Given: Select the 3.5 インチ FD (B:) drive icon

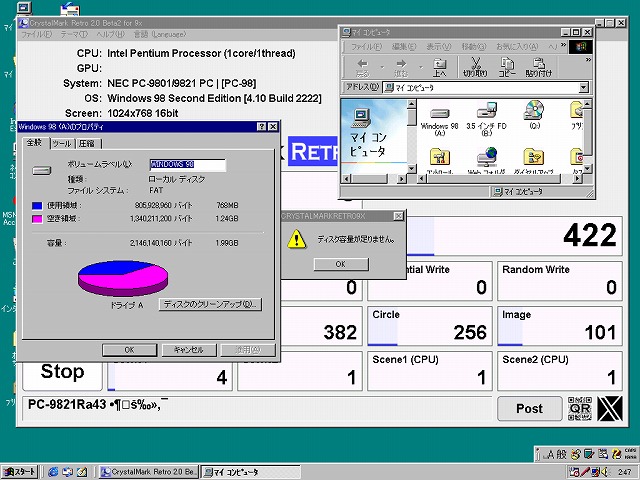Looking at the screenshot, I should (487, 111).
